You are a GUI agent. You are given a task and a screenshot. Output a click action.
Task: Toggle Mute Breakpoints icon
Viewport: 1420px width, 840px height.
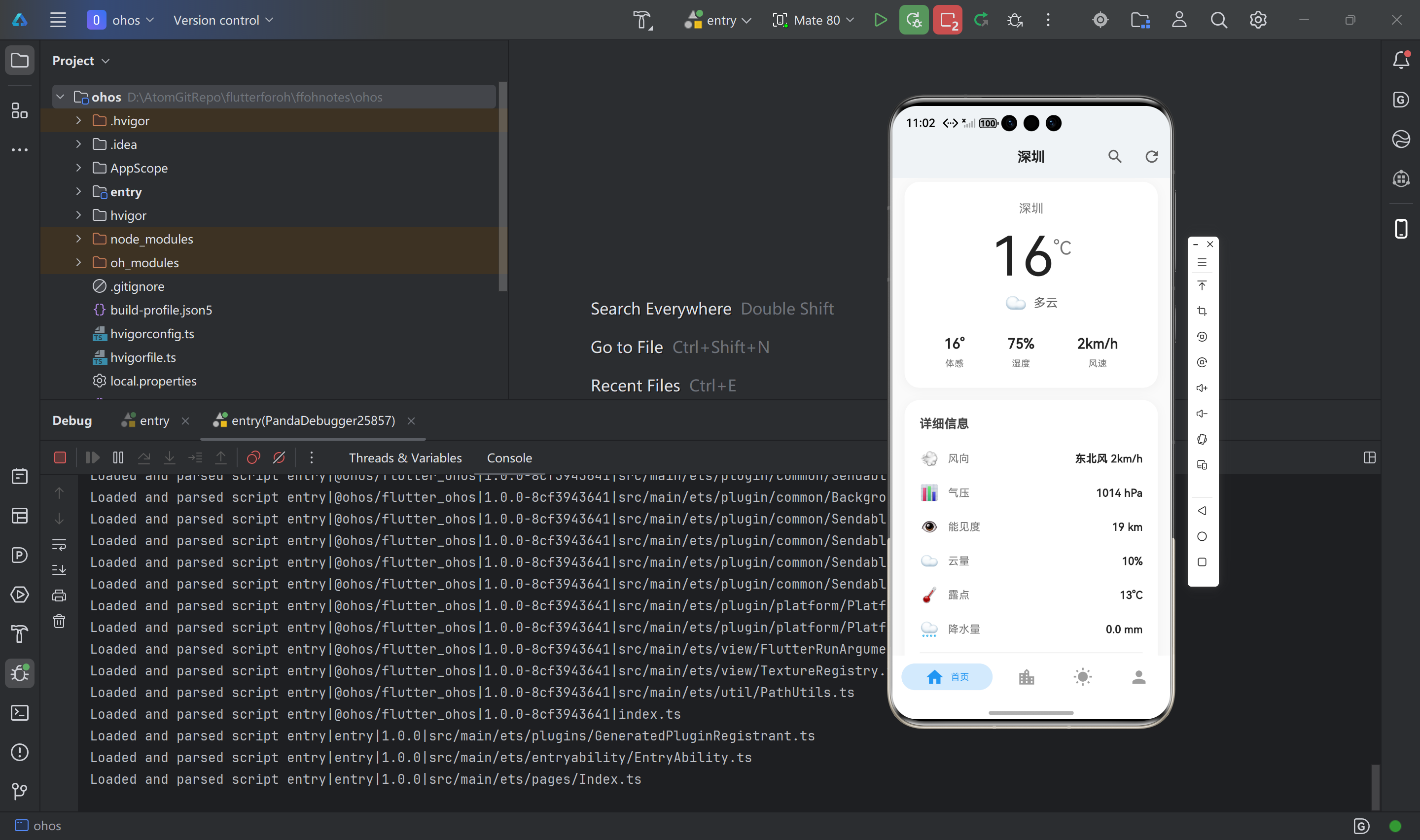click(279, 457)
